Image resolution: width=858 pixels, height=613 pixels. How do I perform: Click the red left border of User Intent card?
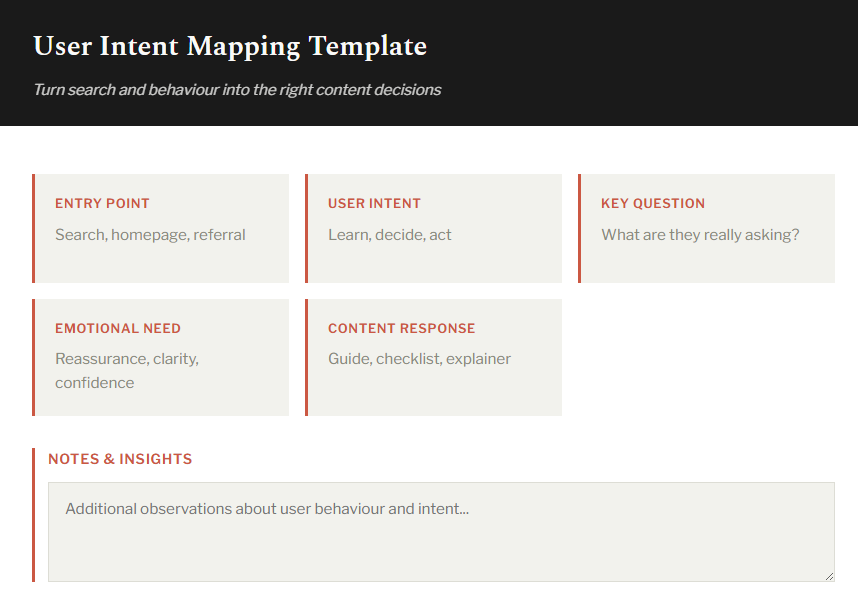[306, 228]
